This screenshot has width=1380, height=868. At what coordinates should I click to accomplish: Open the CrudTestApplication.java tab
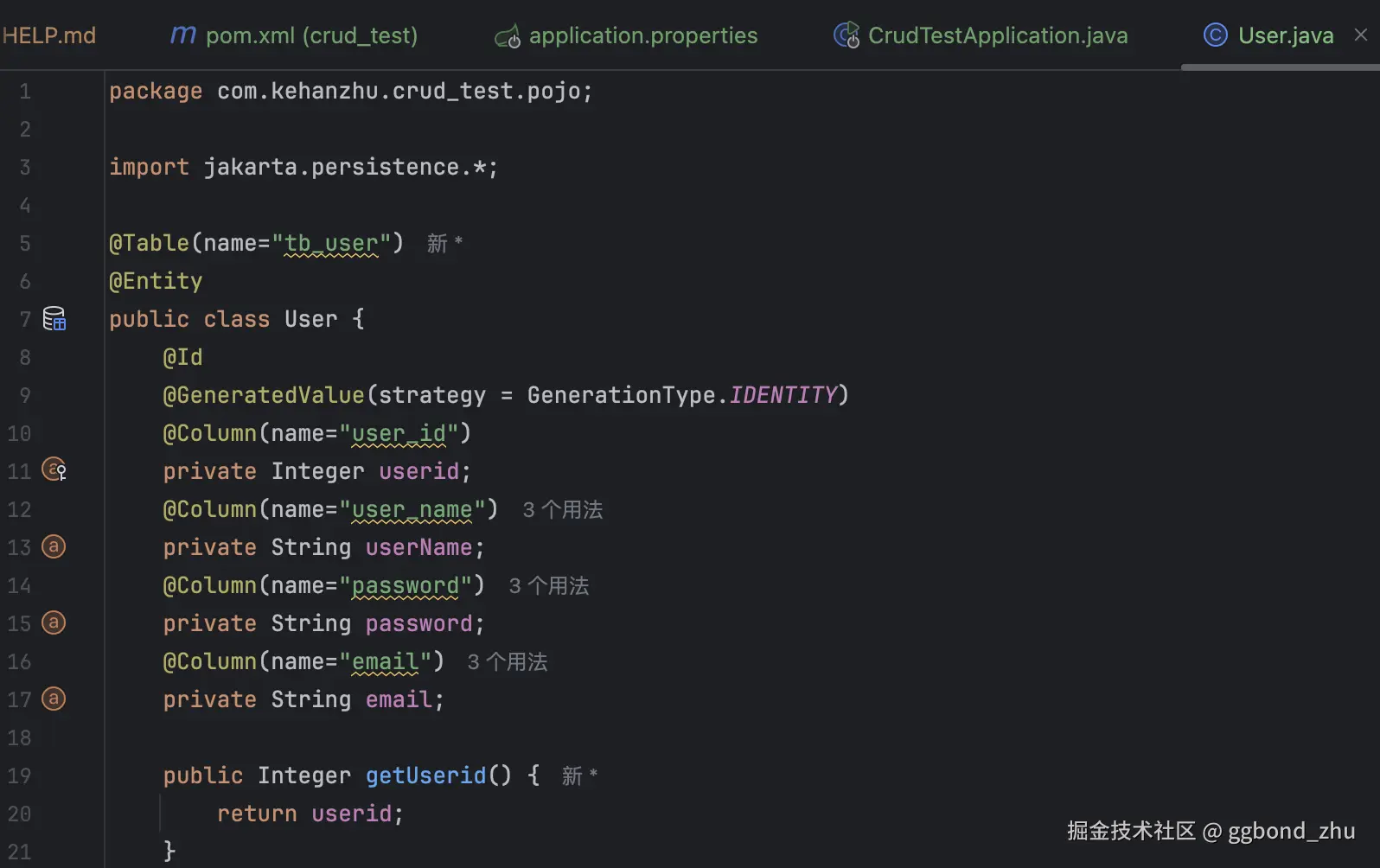(998, 35)
